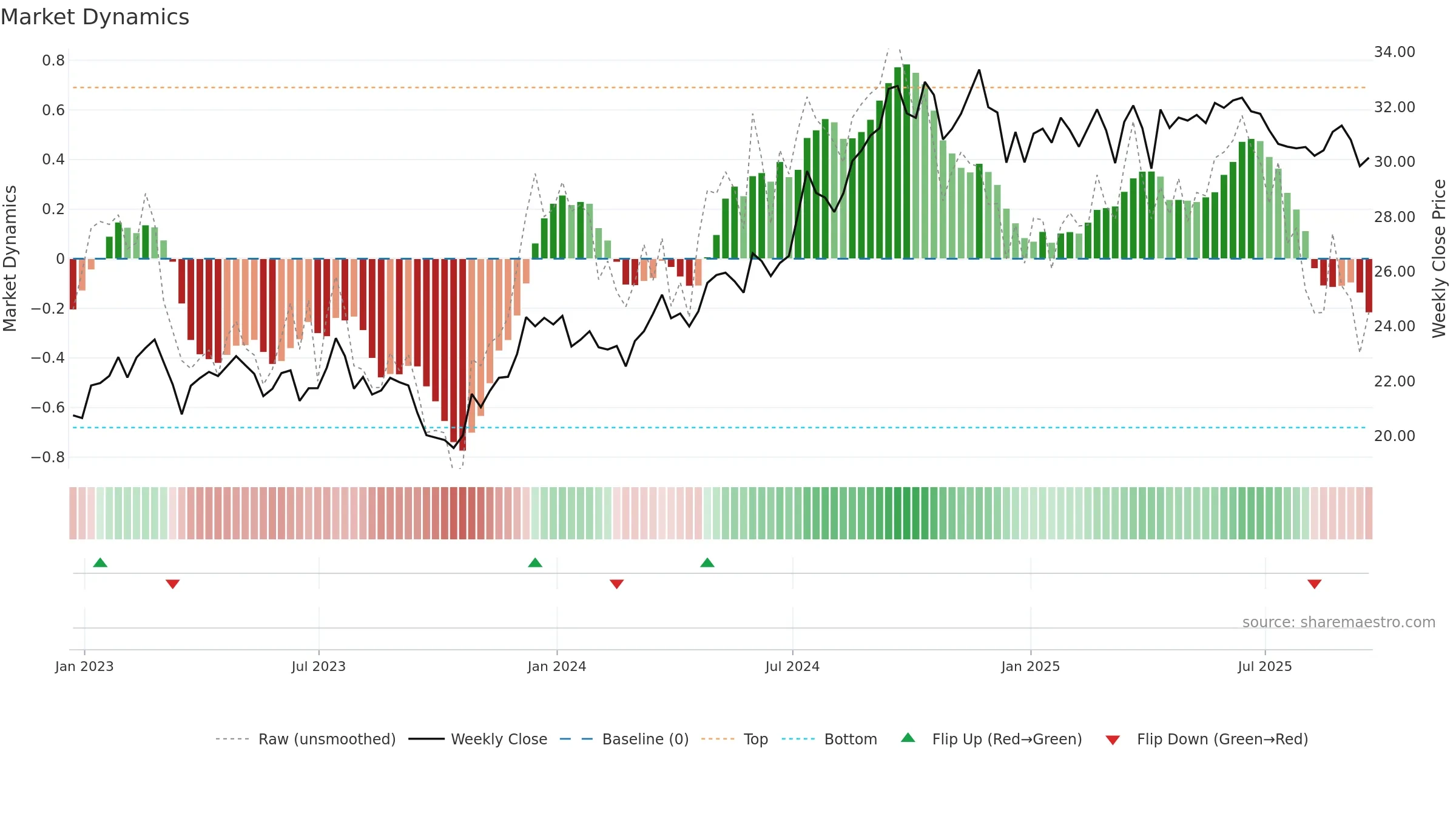This screenshot has width=1456, height=819.
Task: Click the Jan 2023 axis label
Action: click(x=84, y=666)
